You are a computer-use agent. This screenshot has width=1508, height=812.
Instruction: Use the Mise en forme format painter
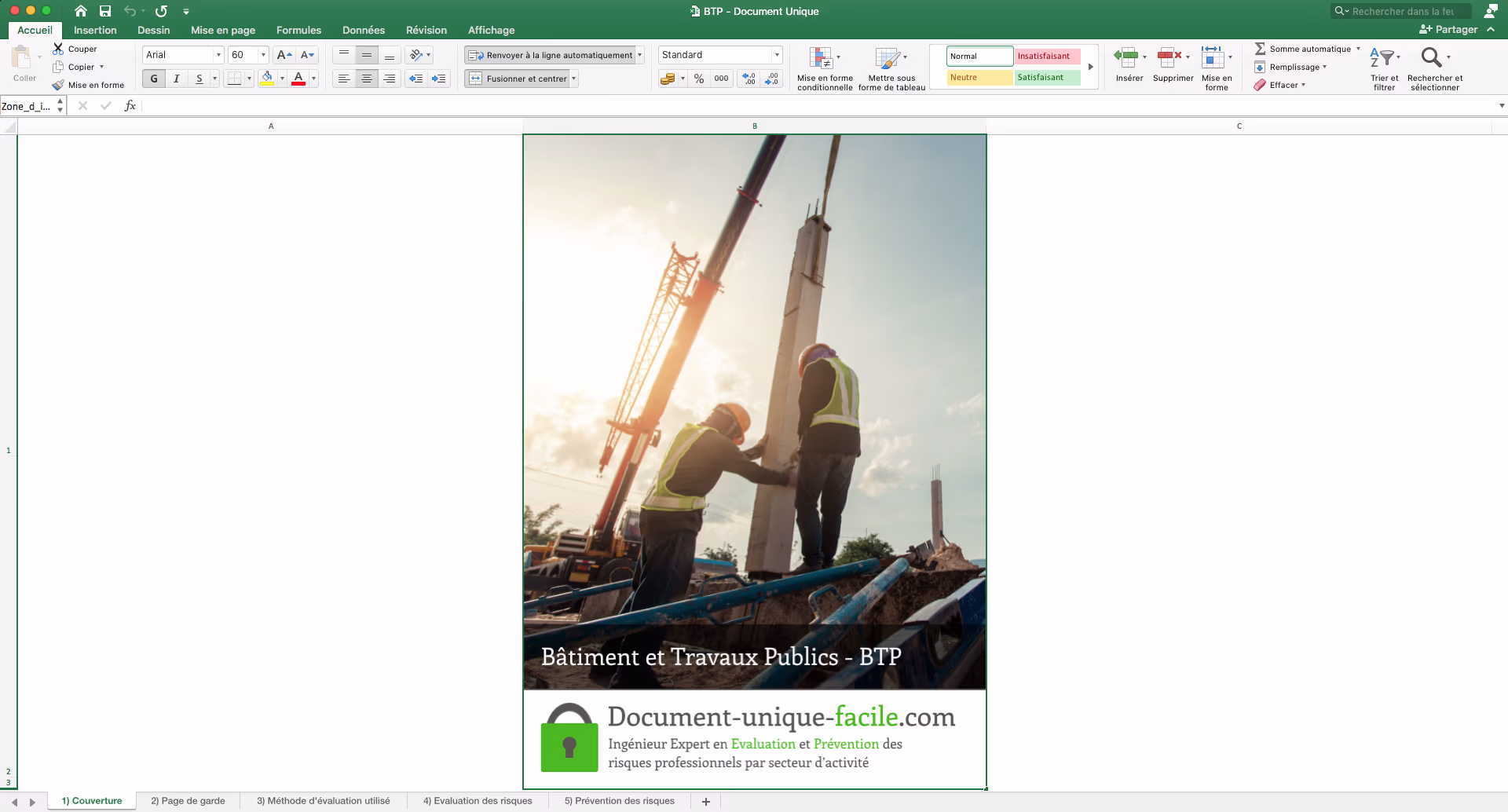click(88, 85)
